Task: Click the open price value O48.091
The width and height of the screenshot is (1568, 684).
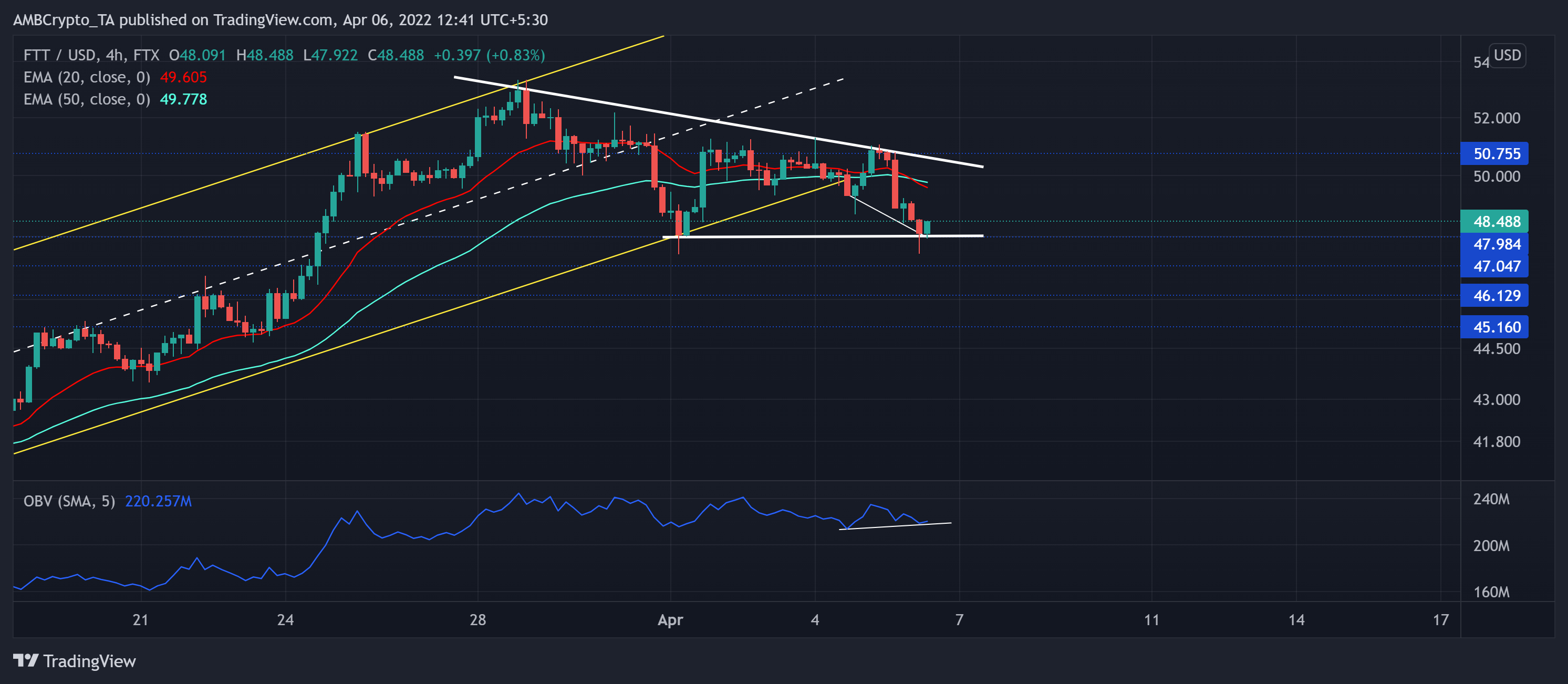Action: coord(197,55)
